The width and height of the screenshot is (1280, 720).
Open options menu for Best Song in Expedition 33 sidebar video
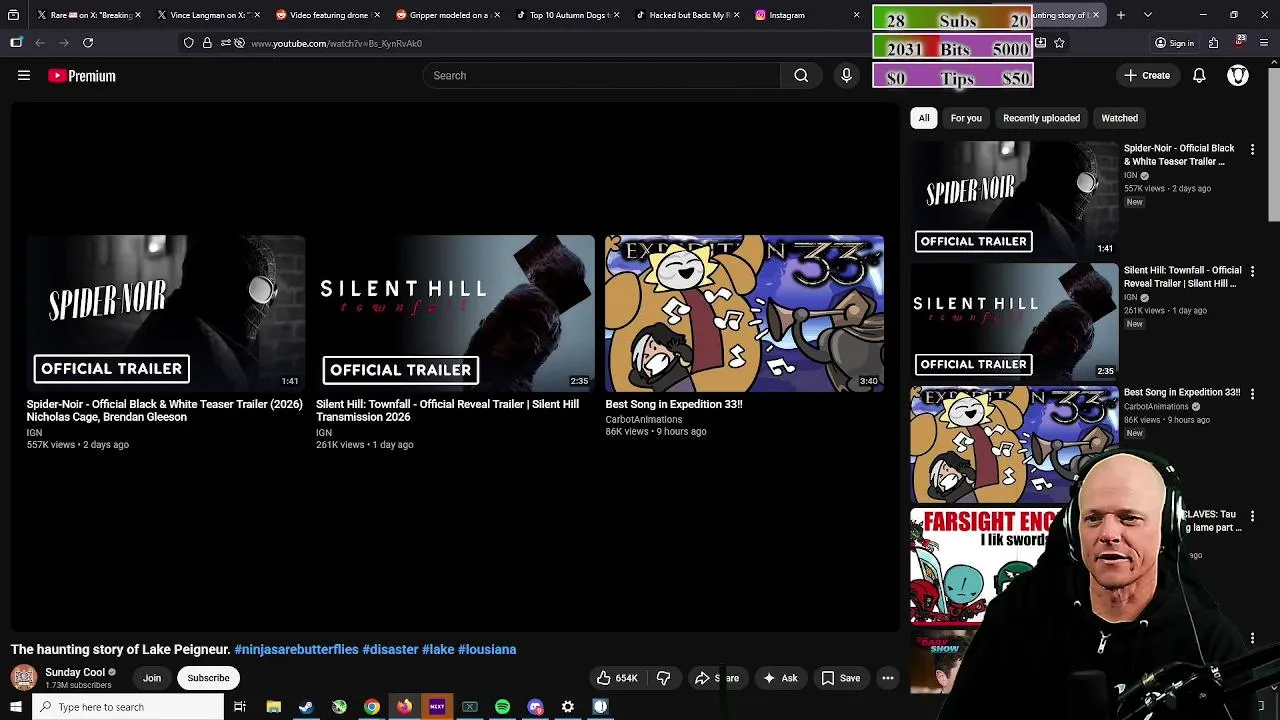point(1252,394)
